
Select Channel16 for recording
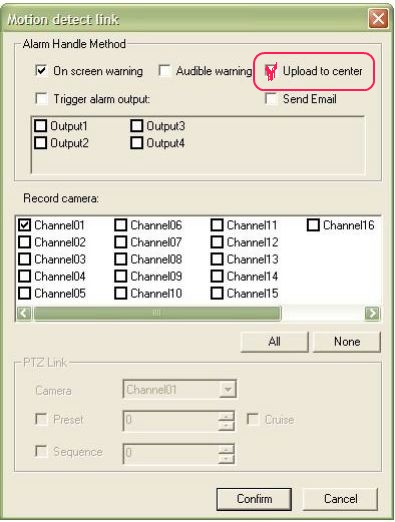pos(313,225)
